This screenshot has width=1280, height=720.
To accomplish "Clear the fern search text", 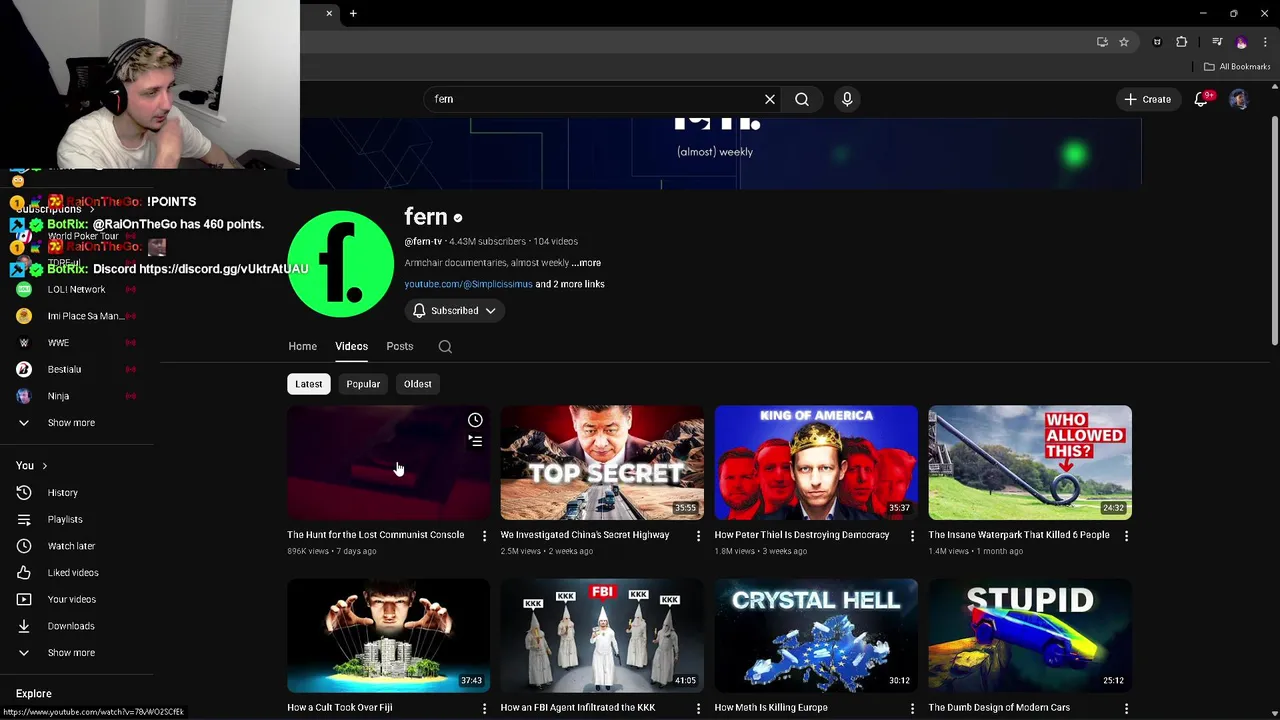I will point(770,99).
